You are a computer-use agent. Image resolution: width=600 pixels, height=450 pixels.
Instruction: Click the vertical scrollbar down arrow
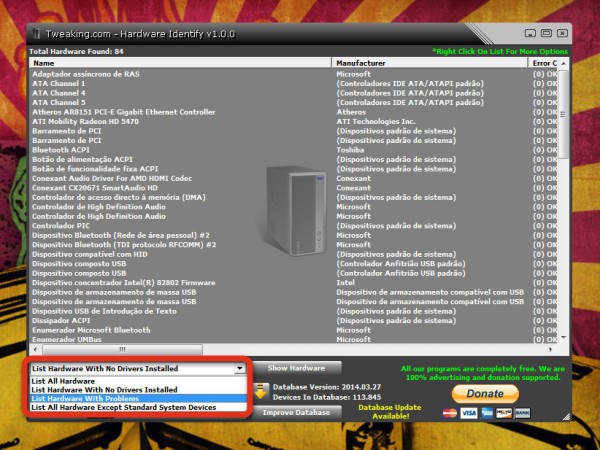click(x=563, y=338)
